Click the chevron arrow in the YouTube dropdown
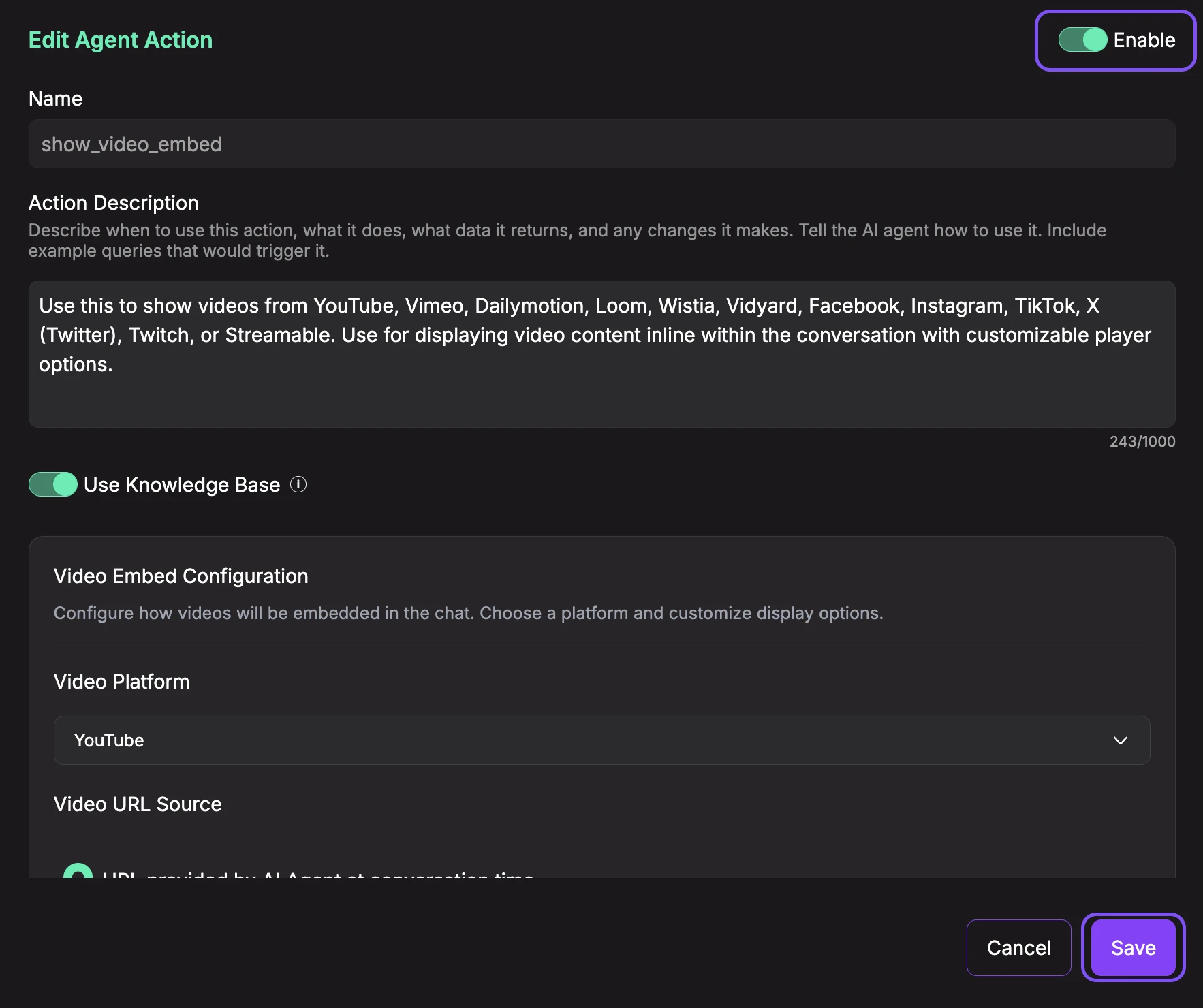The width and height of the screenshot is (1203, 1008). [x=1120, y=740]
